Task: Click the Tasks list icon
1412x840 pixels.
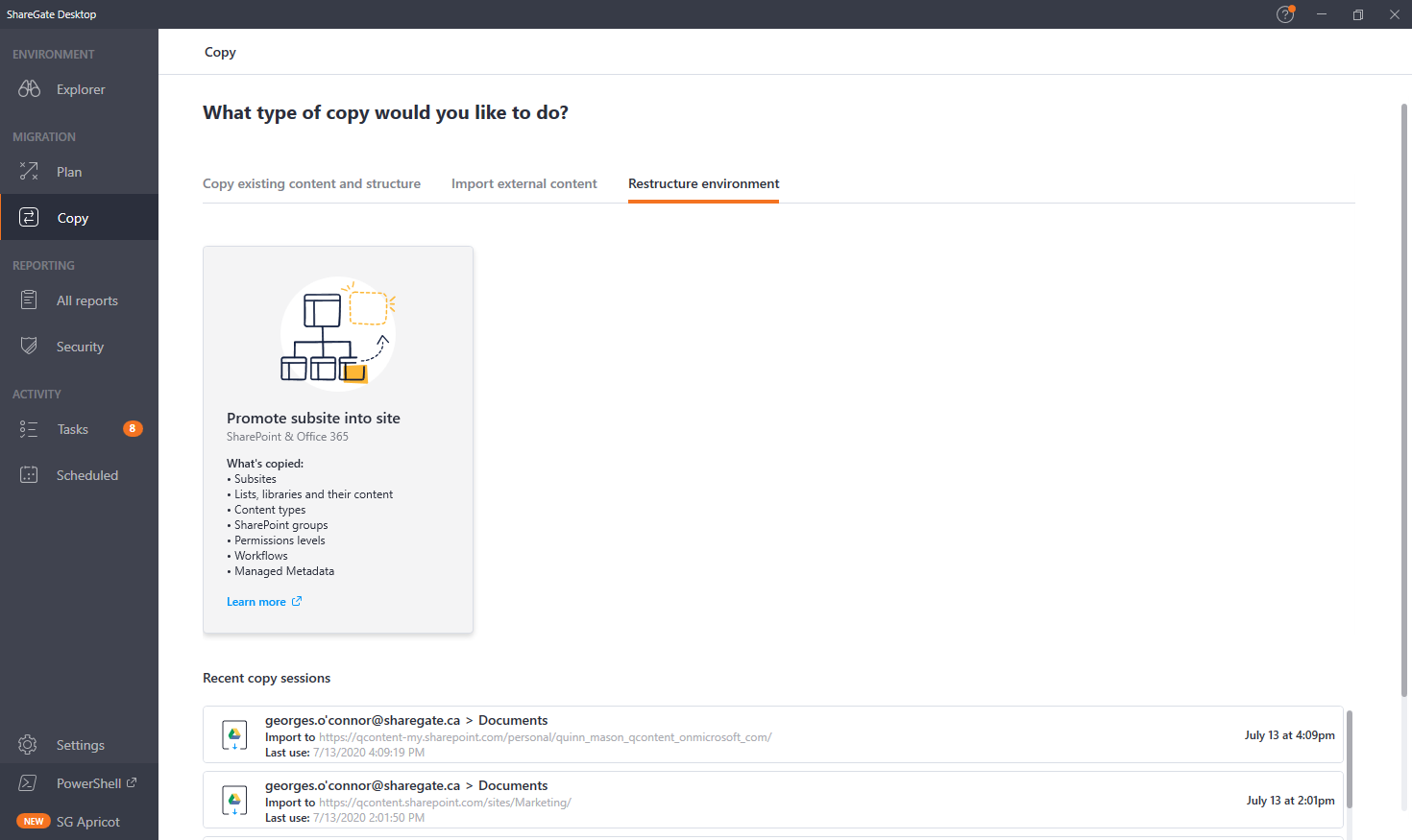Action: coord(29,429)
